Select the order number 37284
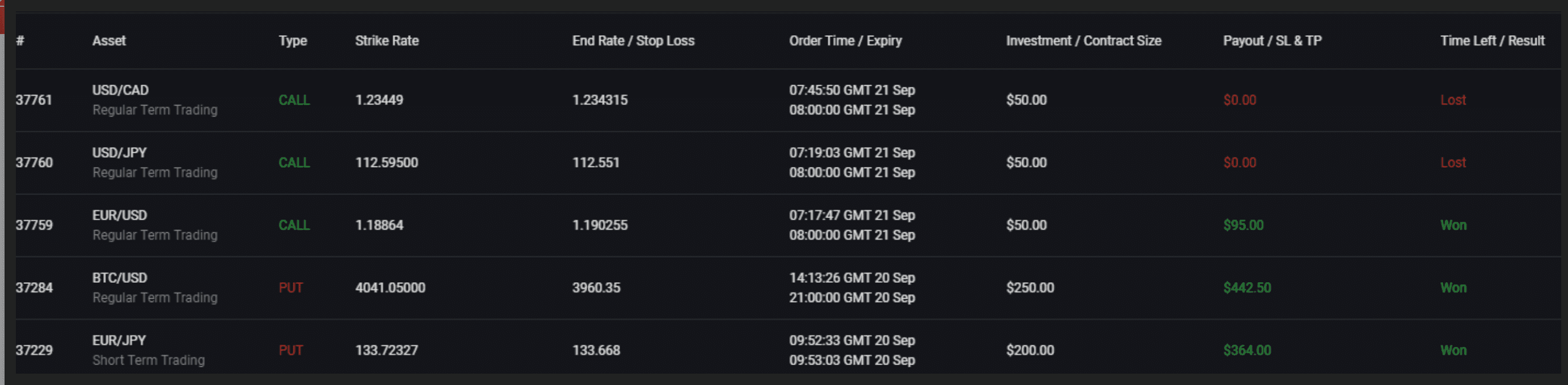Screen dimensions: 1568x385 [x=34, y=288]
